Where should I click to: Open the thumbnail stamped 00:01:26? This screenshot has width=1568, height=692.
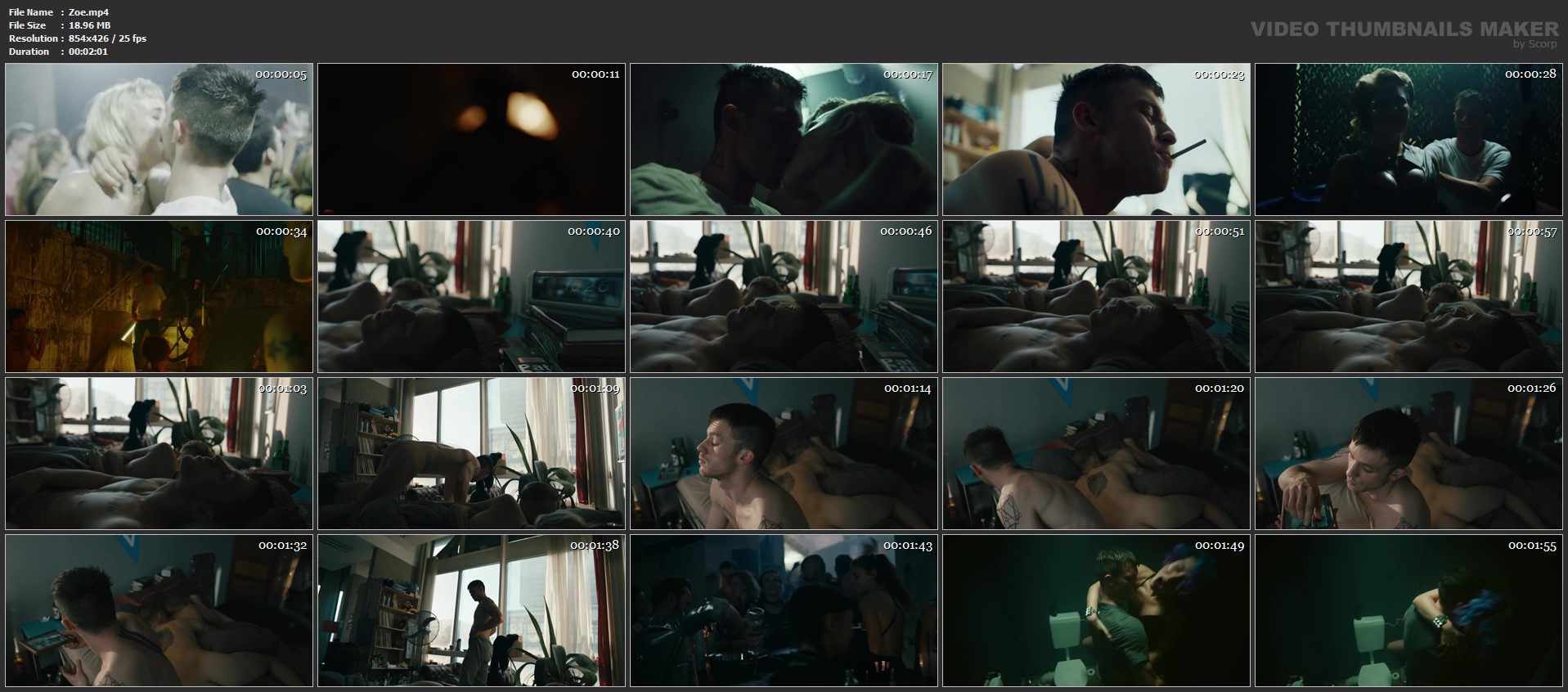coord(1409,453)
